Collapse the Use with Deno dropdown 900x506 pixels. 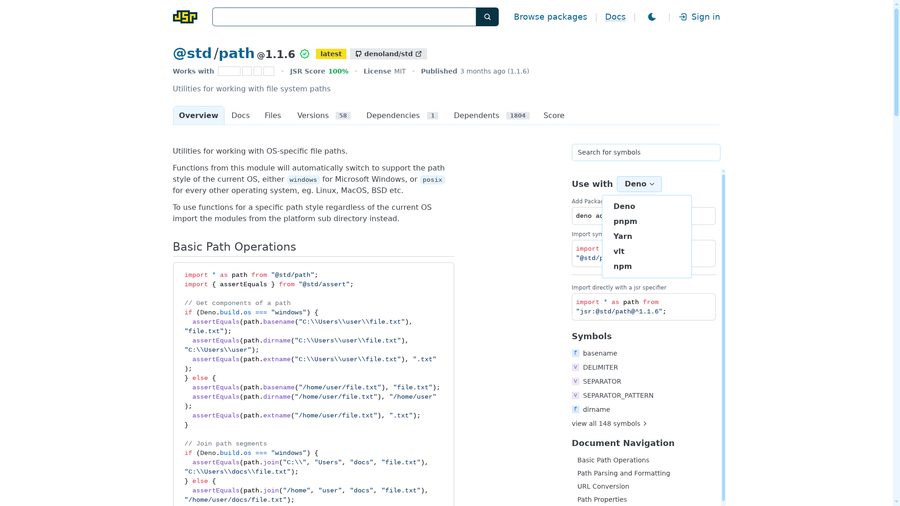click(639, 184)
